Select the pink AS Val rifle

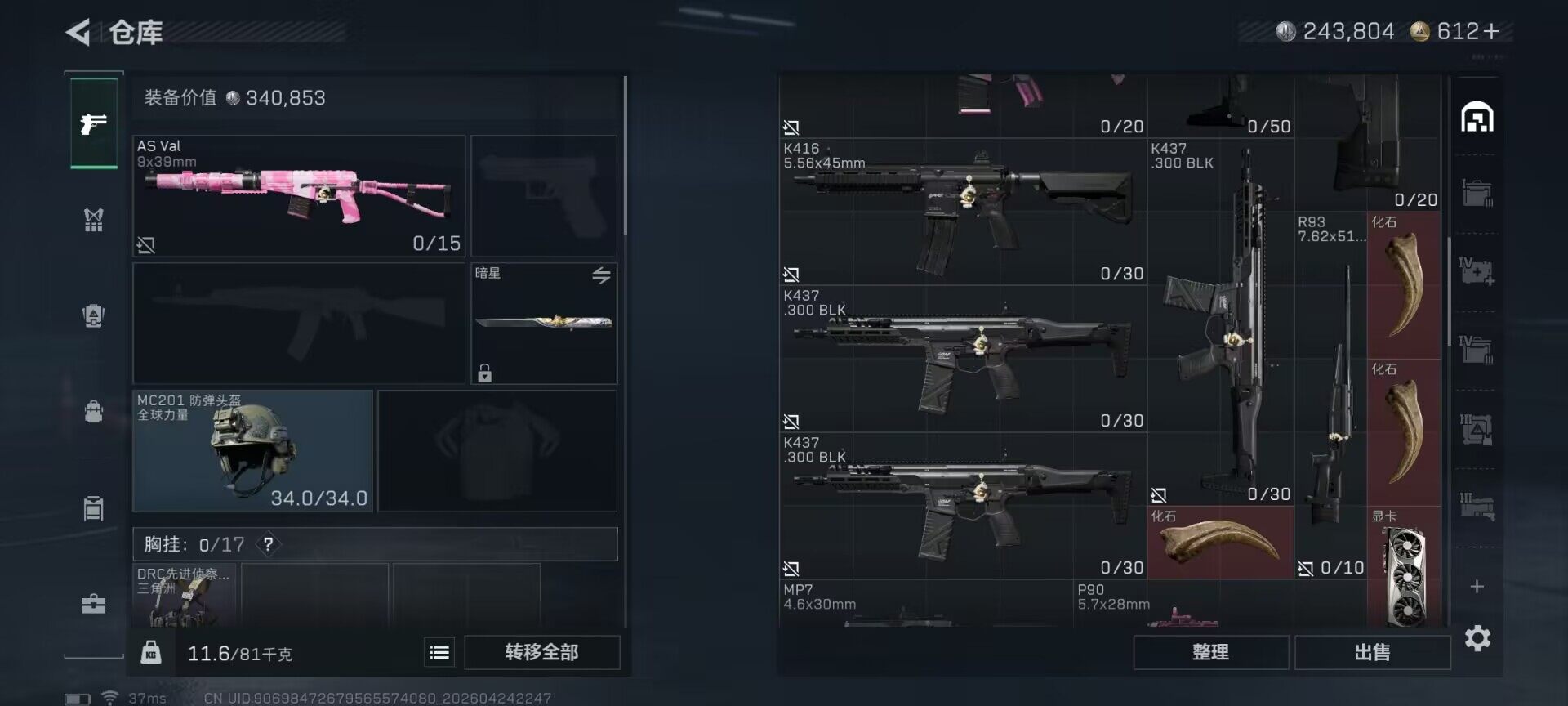point(299,196)
